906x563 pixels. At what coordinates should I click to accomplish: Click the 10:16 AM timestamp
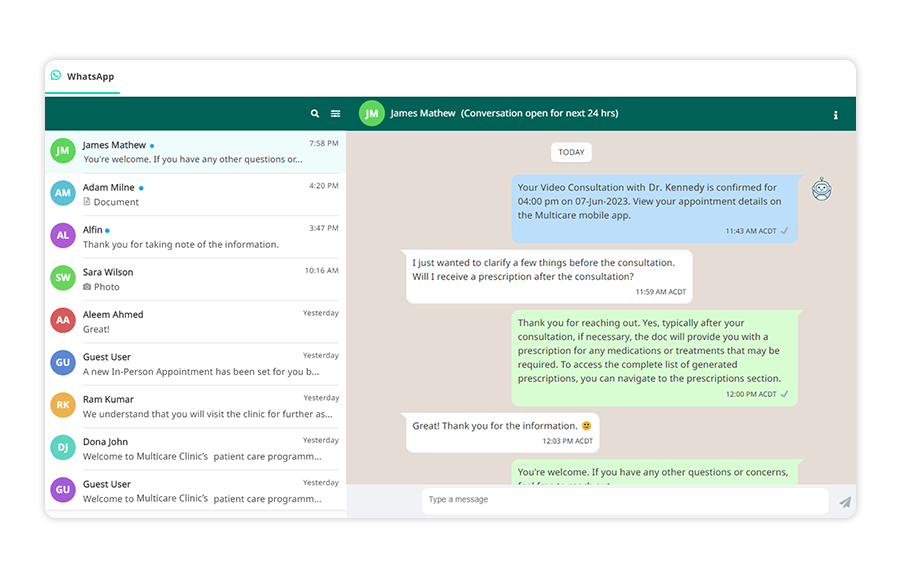(322, 270)
